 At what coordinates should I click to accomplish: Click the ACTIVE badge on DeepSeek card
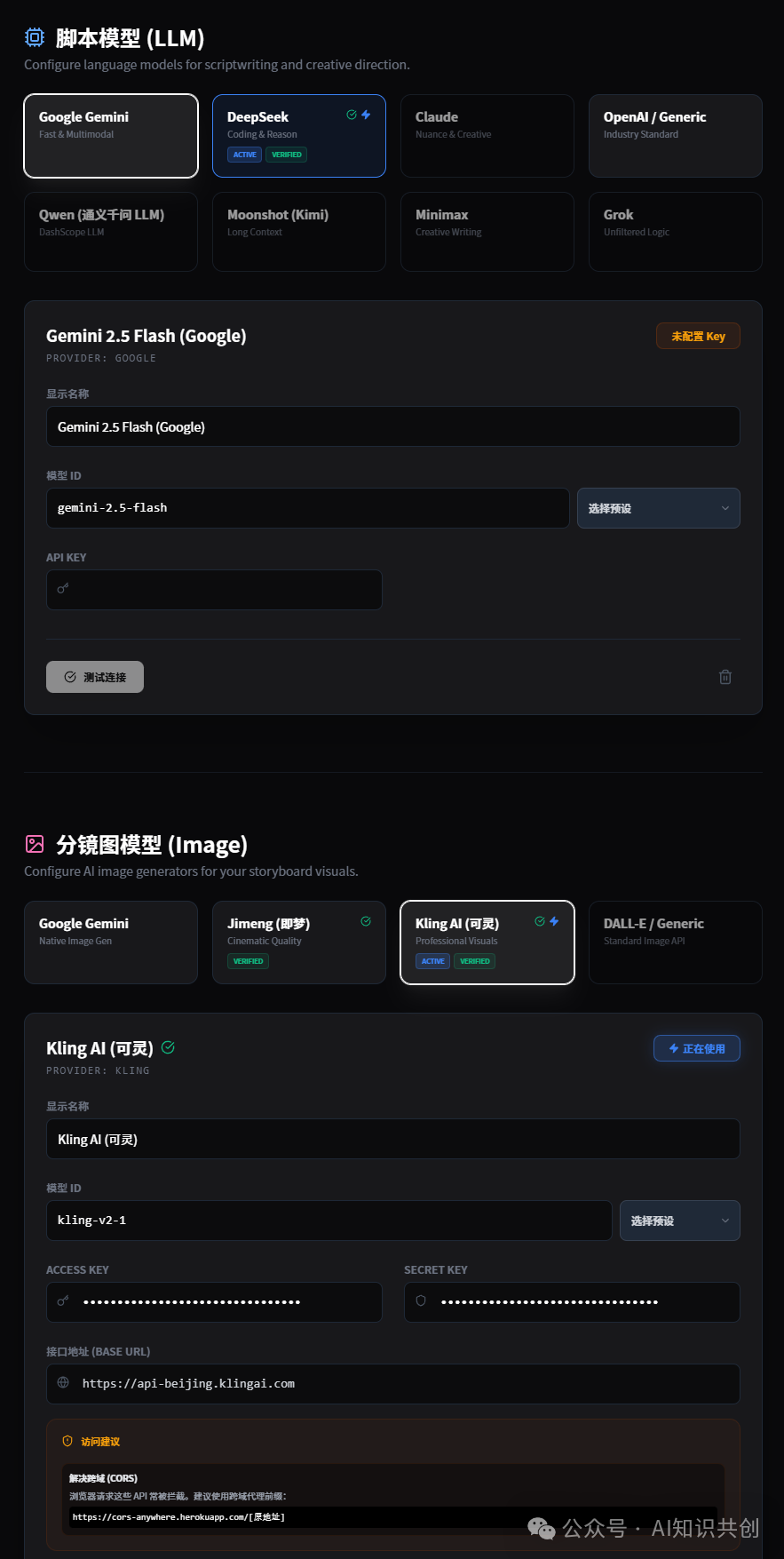(x=245, y=155)
